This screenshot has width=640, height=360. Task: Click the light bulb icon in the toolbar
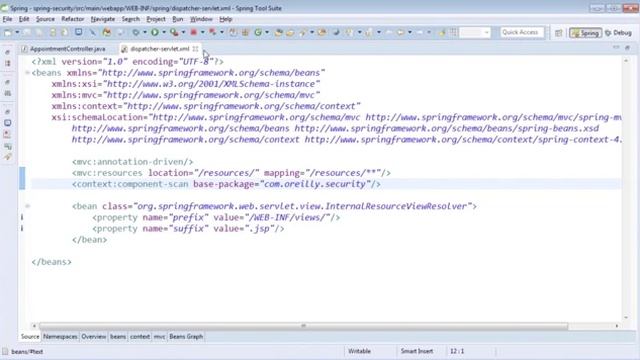click(x=350, y=32)
